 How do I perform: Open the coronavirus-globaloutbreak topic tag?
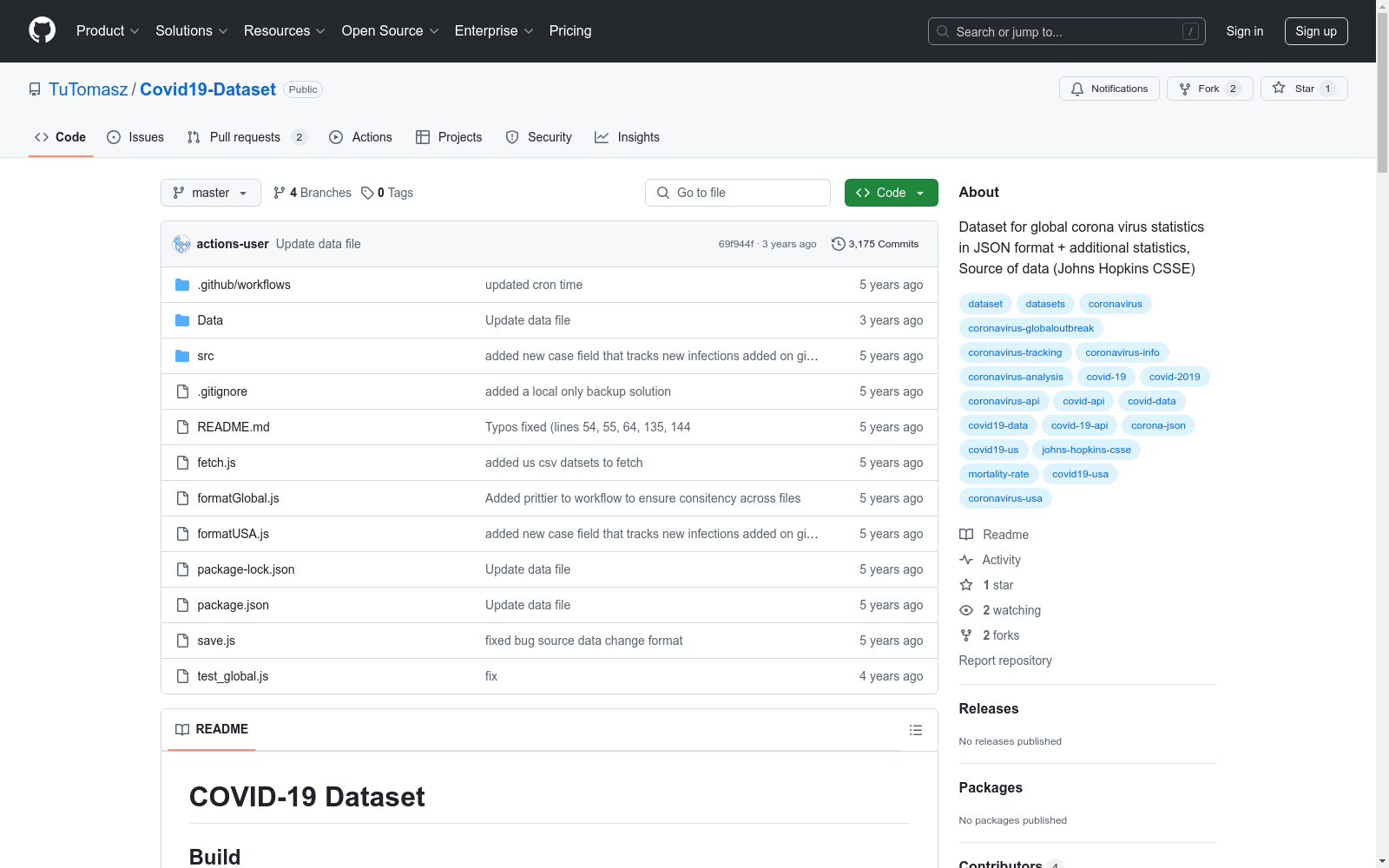click(1031, 328)
